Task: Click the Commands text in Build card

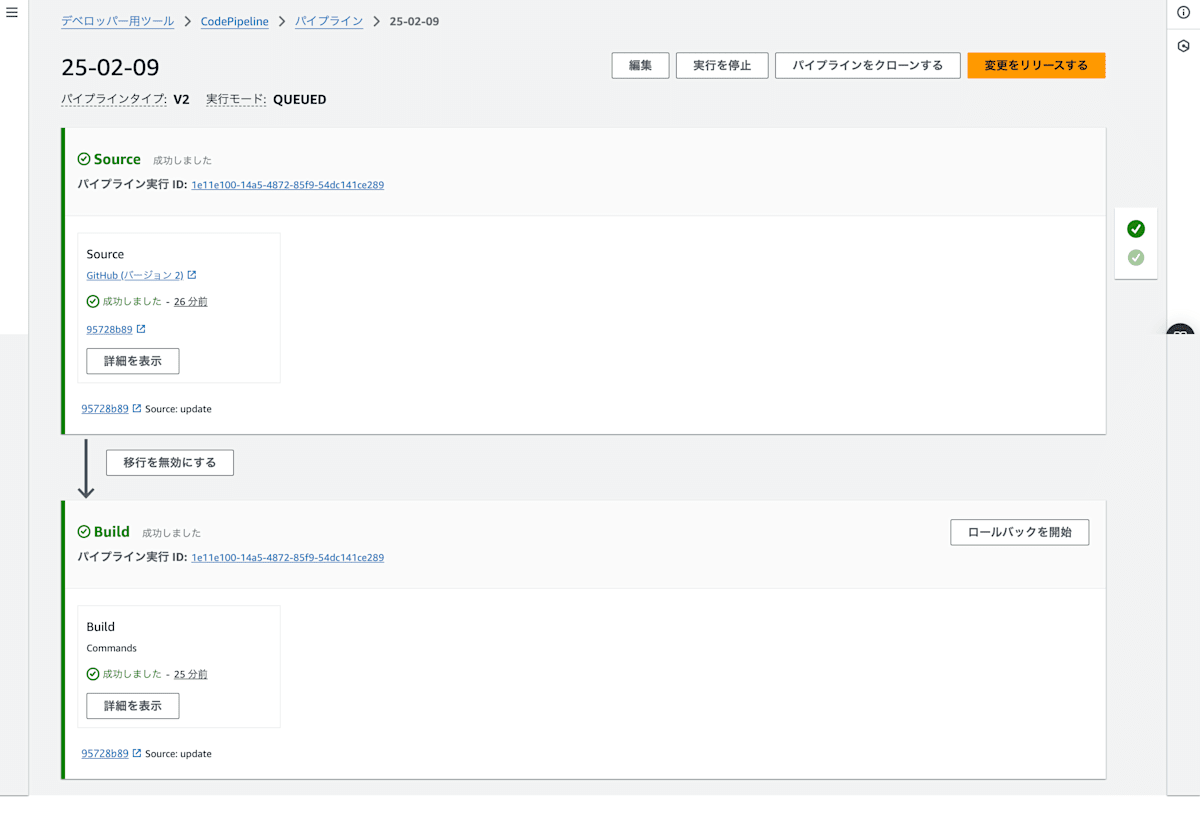Action: (x=112, y=648)
